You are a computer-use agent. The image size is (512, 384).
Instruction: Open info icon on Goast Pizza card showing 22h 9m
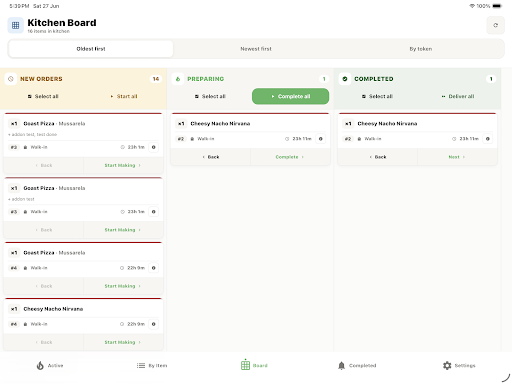pyautogui.click(x=153, y=268)
